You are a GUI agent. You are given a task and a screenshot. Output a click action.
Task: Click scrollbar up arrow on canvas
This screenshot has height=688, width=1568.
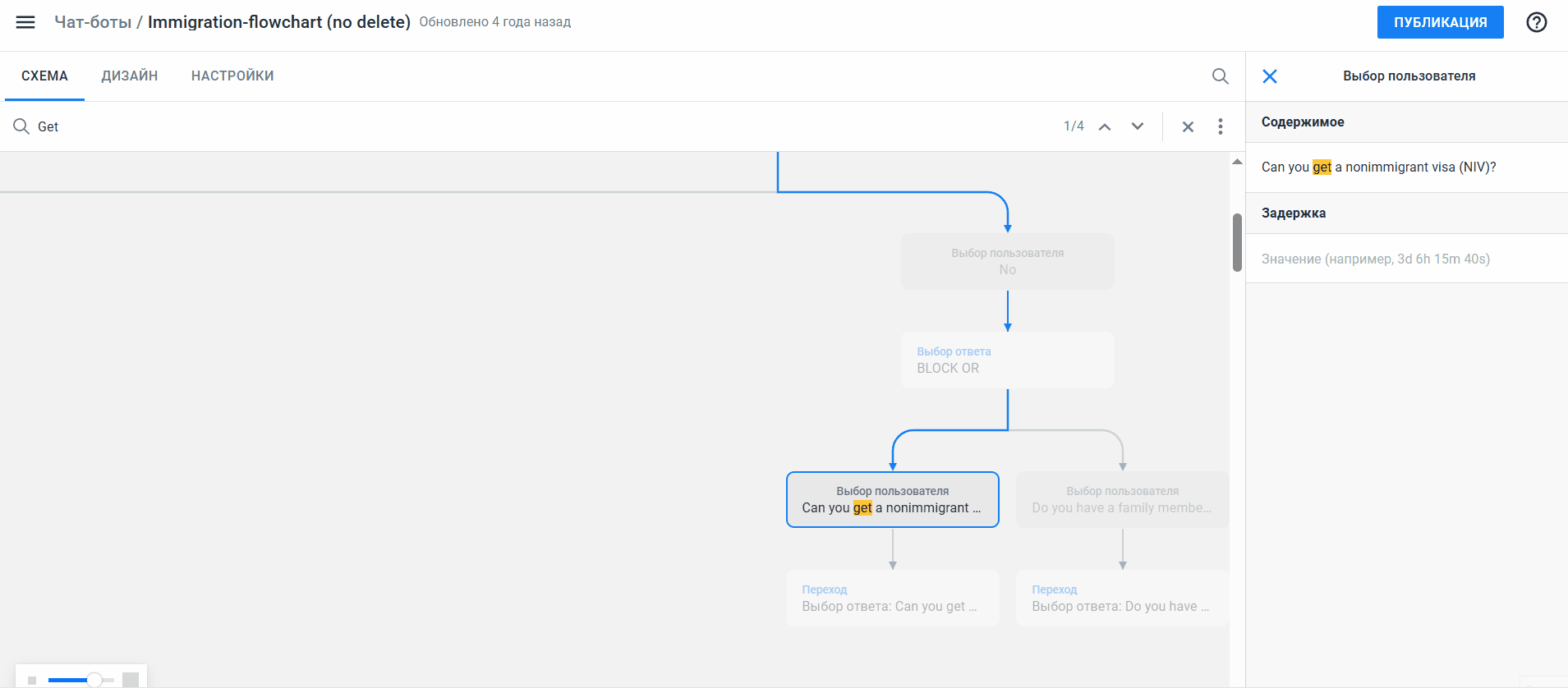(x=1236, y=162)
